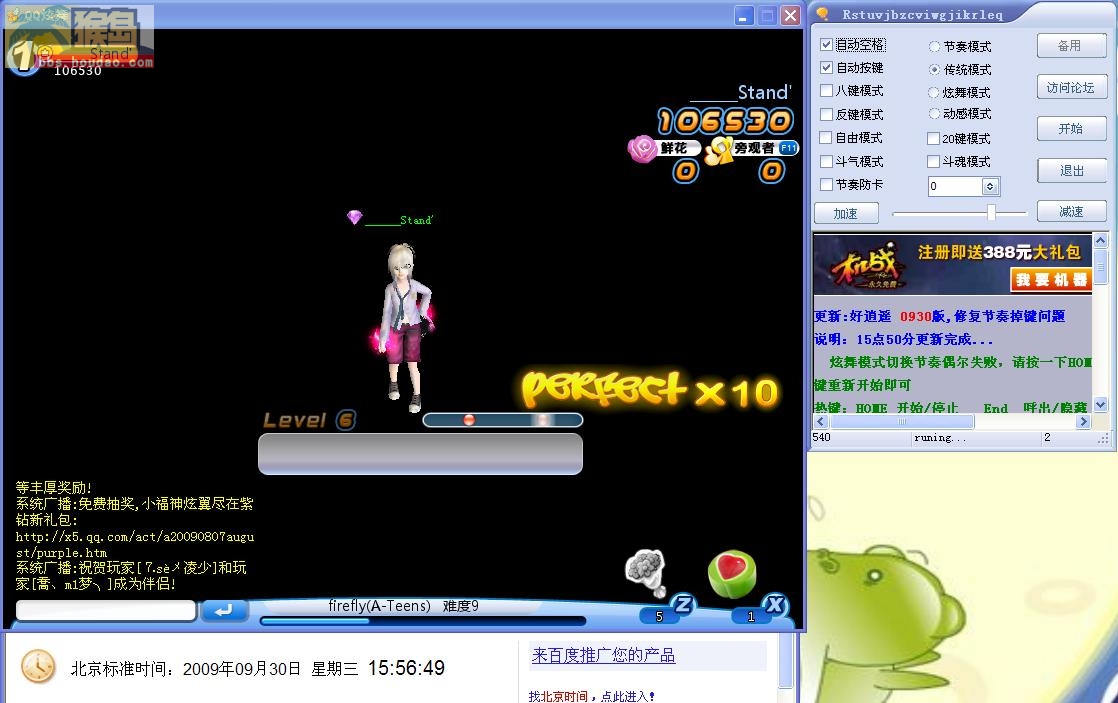Select the 节奏模式 radio button
Image resolution: width=1118 pixels, height=703 pixels.
pos(934,47)
